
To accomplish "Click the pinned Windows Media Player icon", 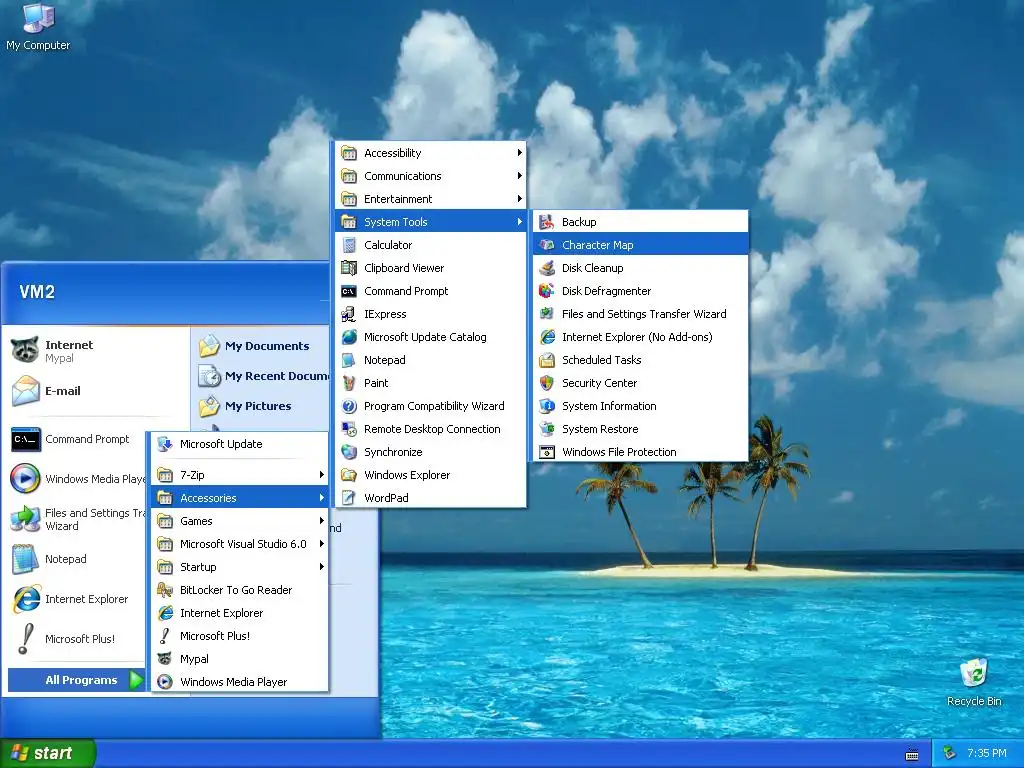I will (x=25, y=478).
